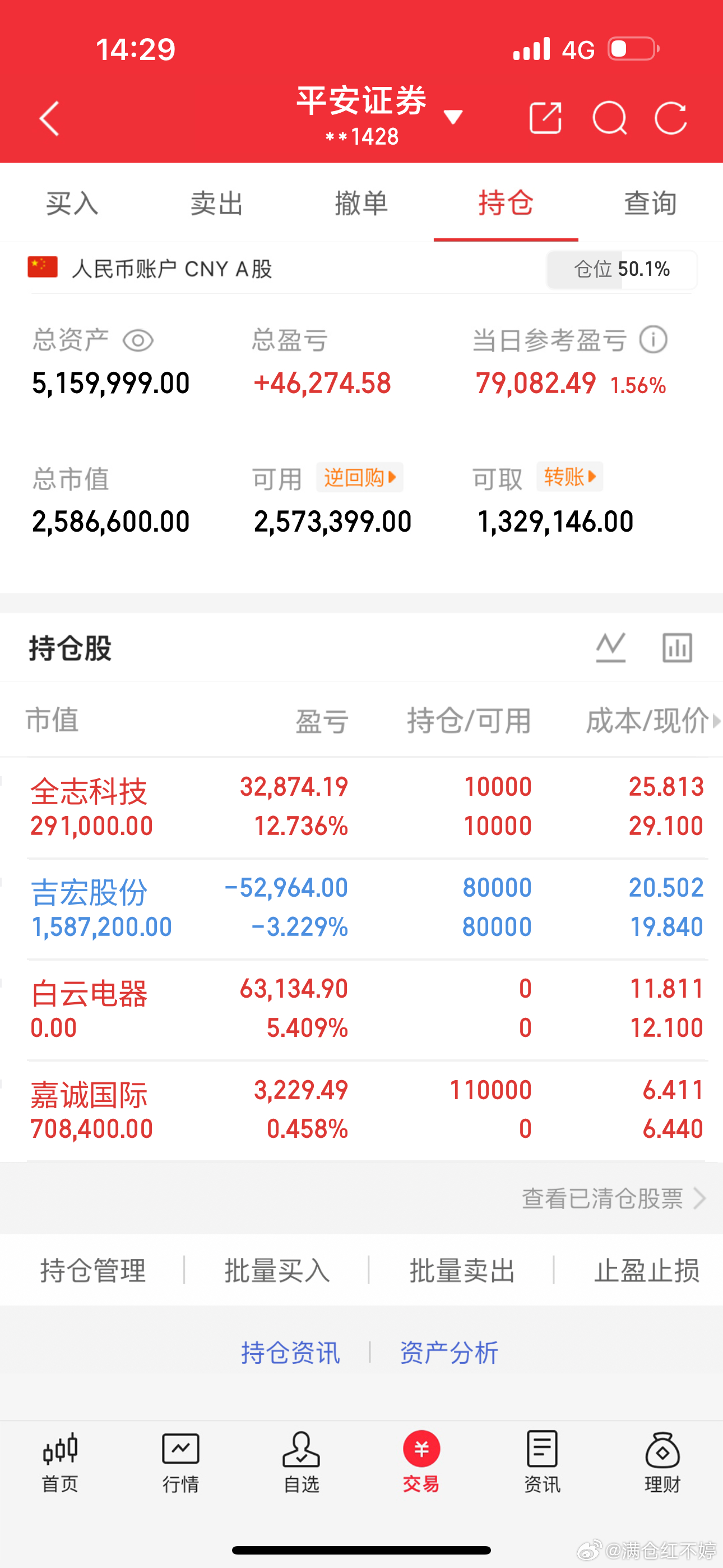723x1568 pixels.
Task: Open the 持仓资讯 link
Action: tap(290, 1353)
